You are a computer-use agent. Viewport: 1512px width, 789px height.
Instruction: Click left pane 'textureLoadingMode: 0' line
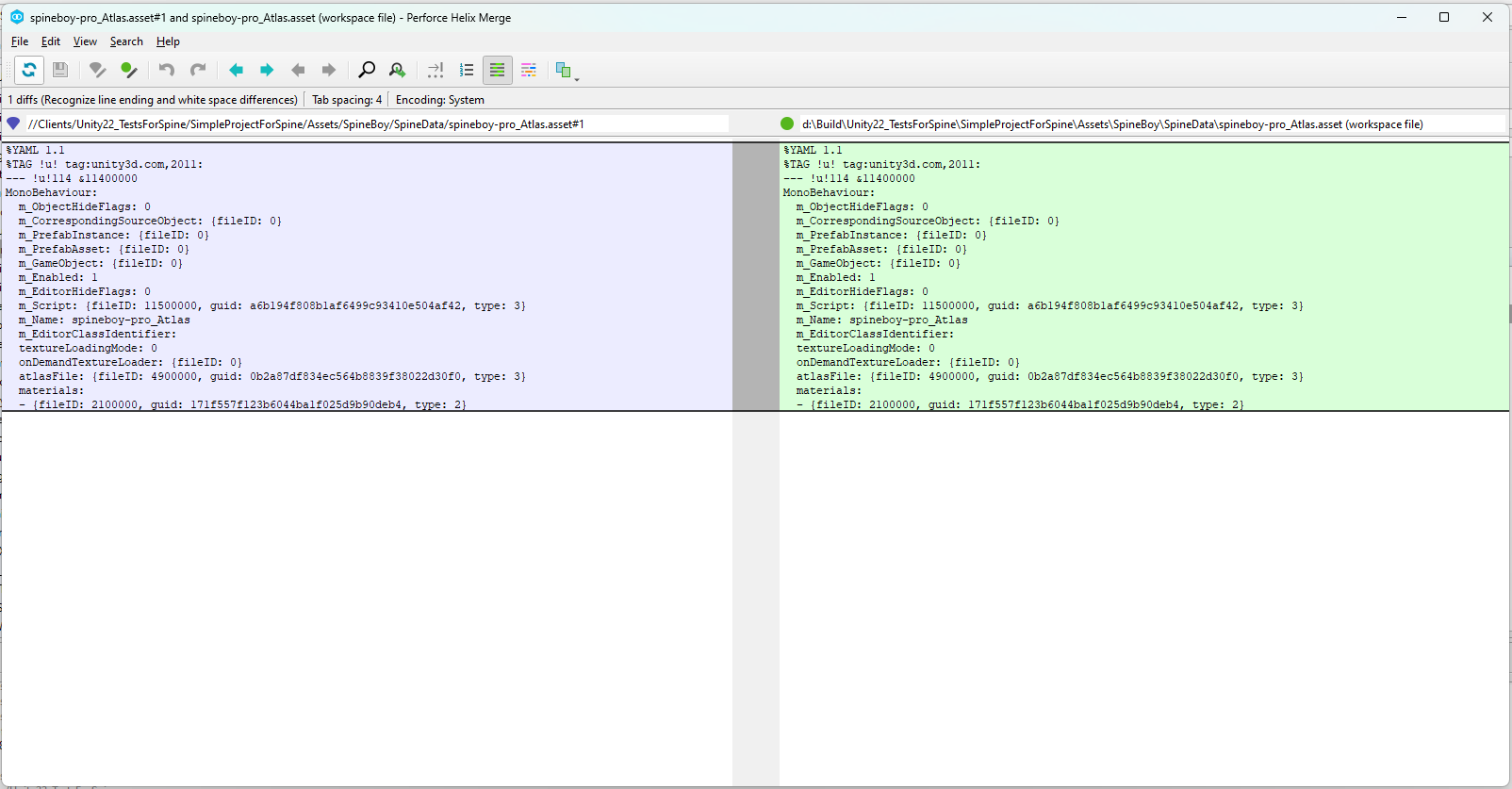[89, 348]
